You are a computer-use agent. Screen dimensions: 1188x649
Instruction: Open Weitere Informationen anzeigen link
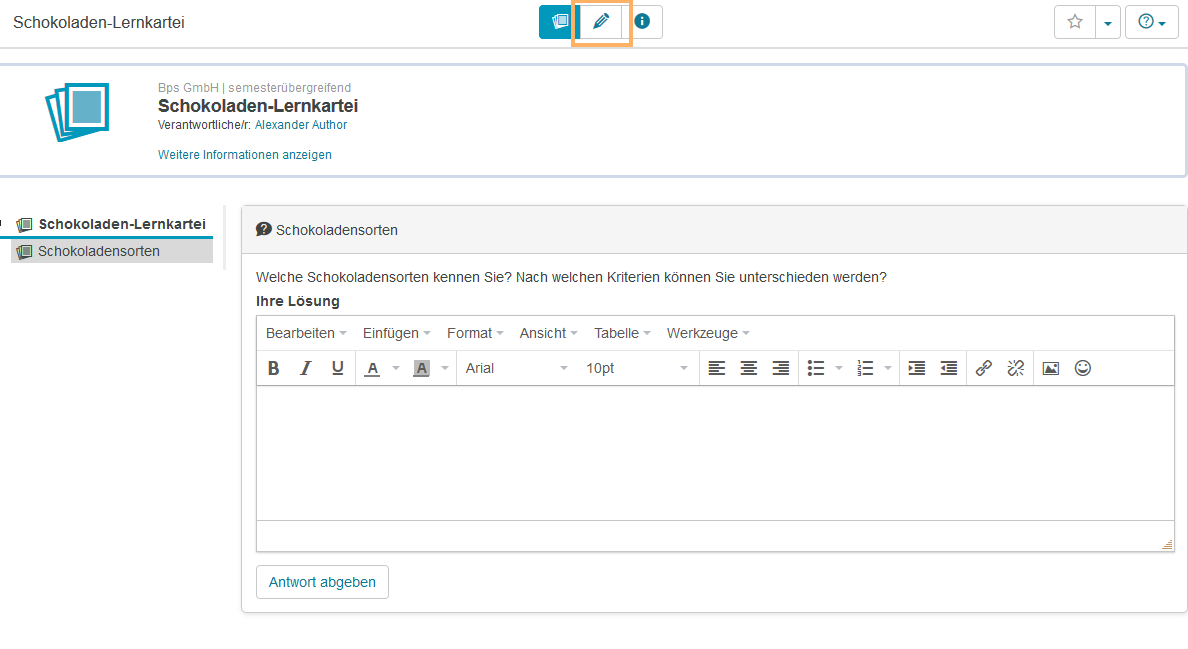coord(245,155)
